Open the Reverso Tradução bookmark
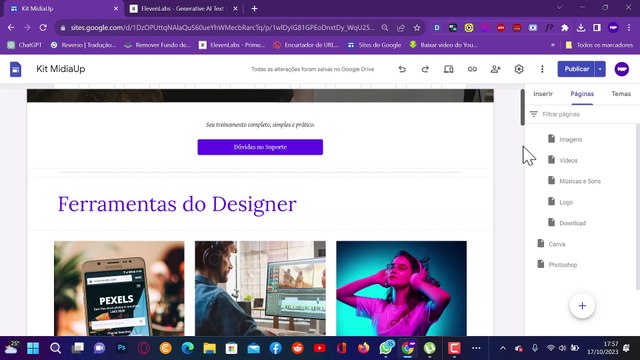640x360 pixels. click(84, 45)
